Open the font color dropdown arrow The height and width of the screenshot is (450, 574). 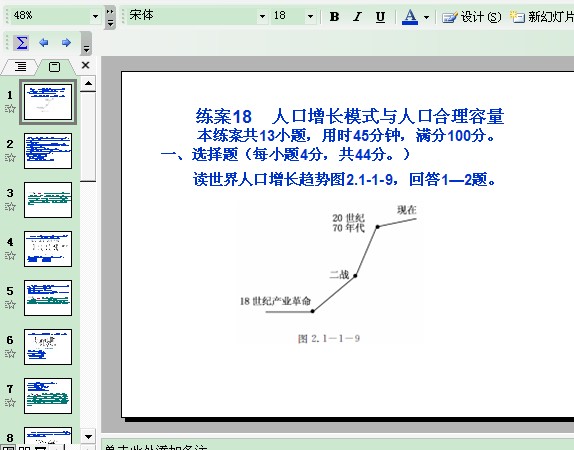tap(426, 17)
